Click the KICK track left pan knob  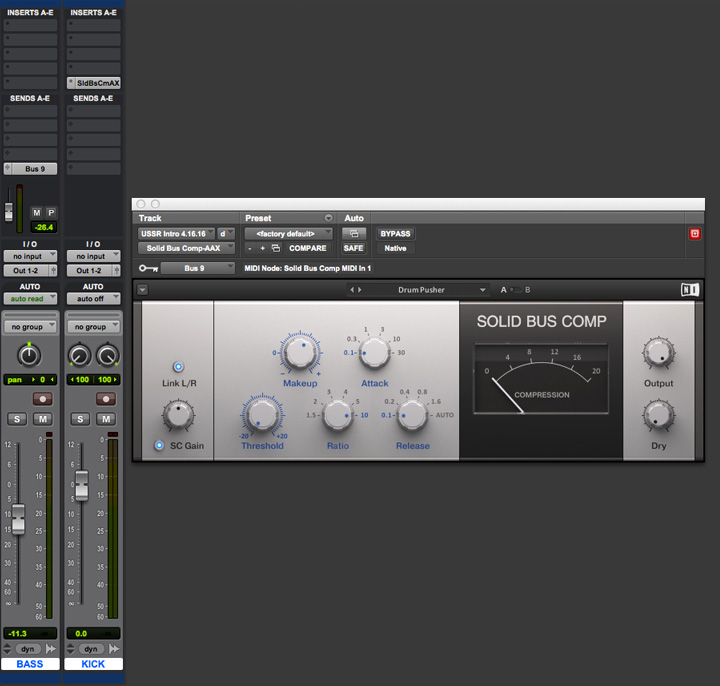[x=79, y=356]
